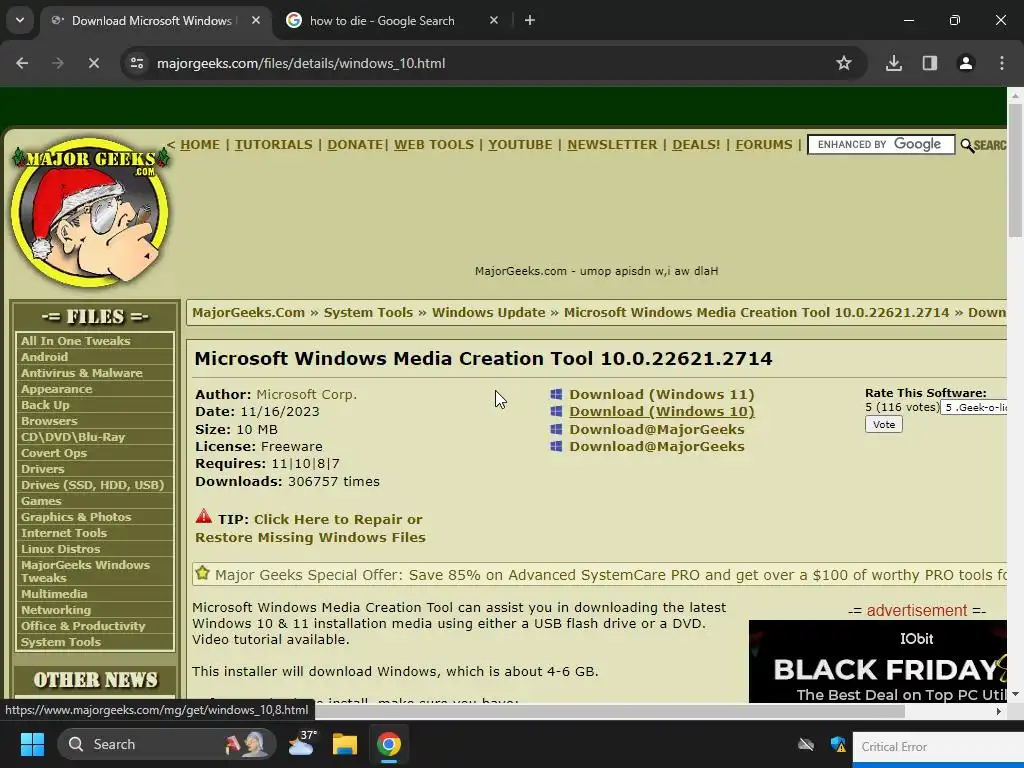Open a new browser tab

click(x=530, y=20)
